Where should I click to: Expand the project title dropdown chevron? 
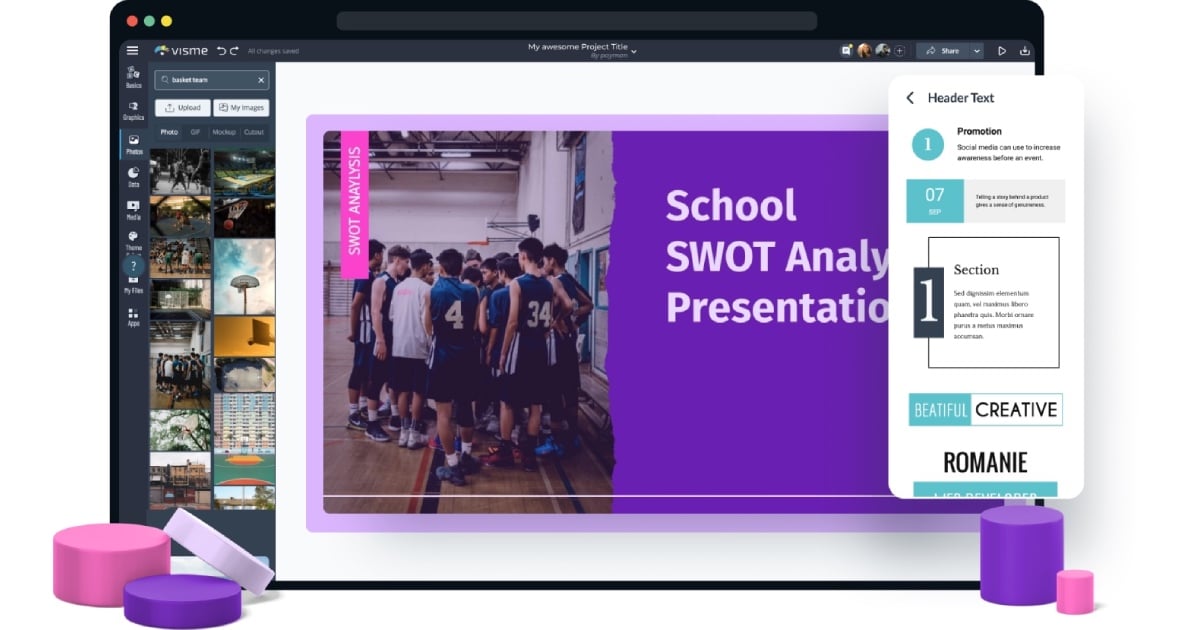[634, 50]
